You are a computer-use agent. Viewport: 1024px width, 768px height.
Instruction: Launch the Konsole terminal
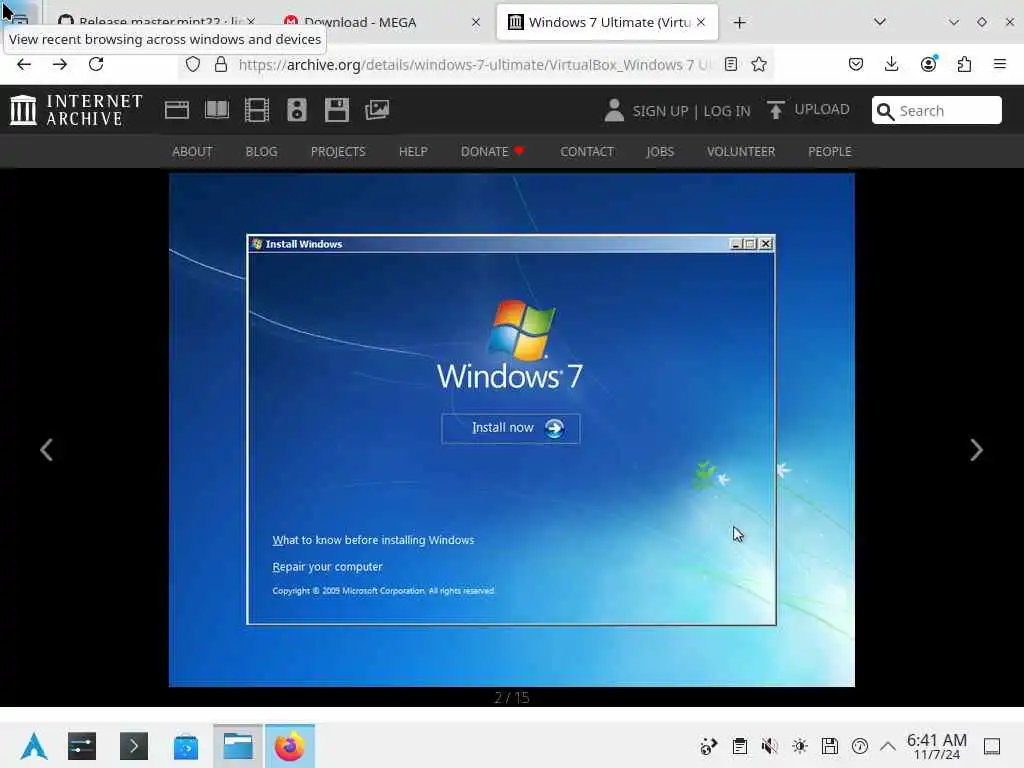pyautogui.click(x=134, y=746)
